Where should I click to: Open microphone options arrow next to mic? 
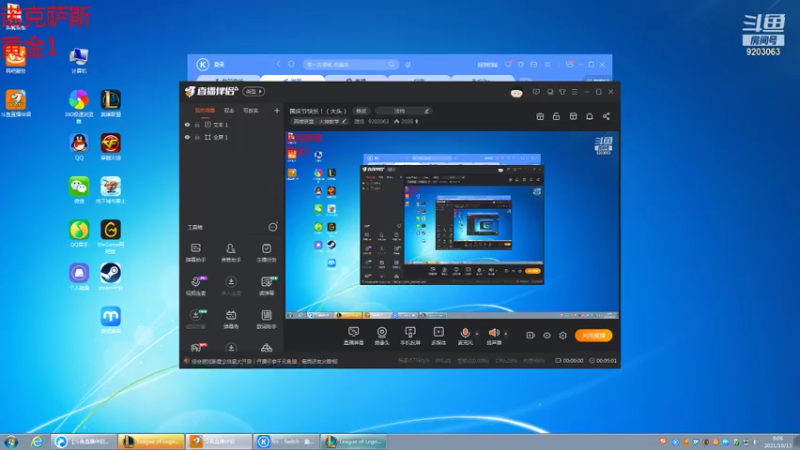click(477, 334)
